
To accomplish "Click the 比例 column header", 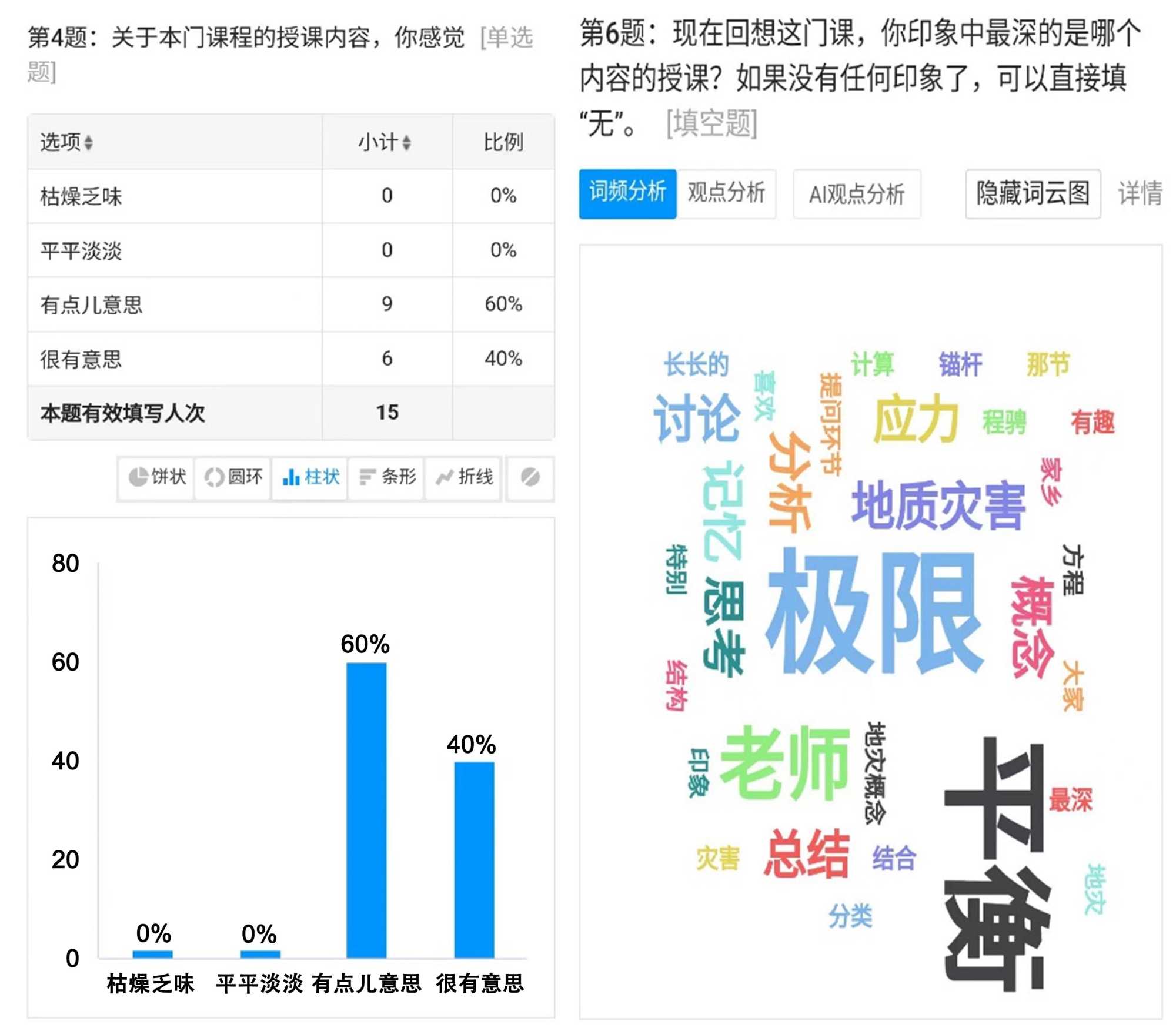I will (503, 142).
